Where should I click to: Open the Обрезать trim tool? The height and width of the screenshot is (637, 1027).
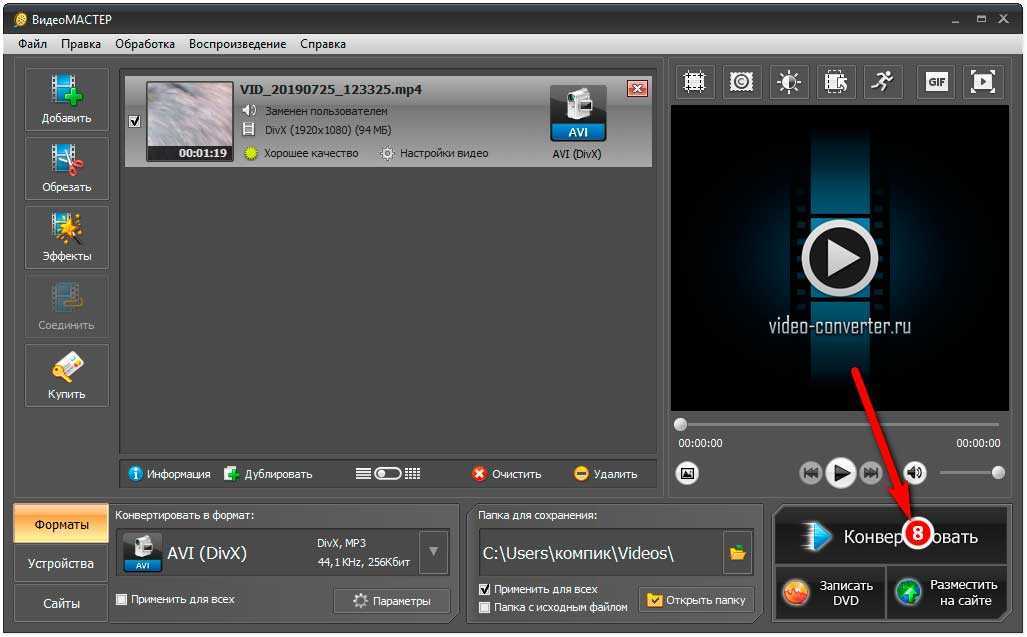67,168
